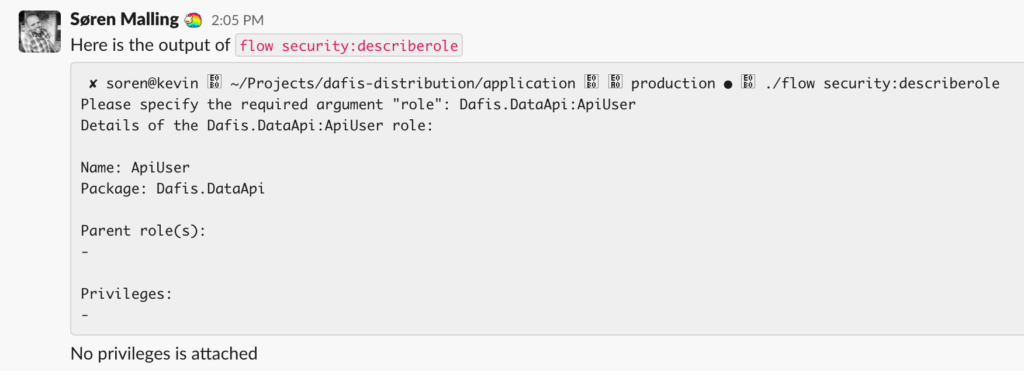Click the 'No privileges is attached' message
Viewport: 1024px width, 380px height.
click(164, 354)
